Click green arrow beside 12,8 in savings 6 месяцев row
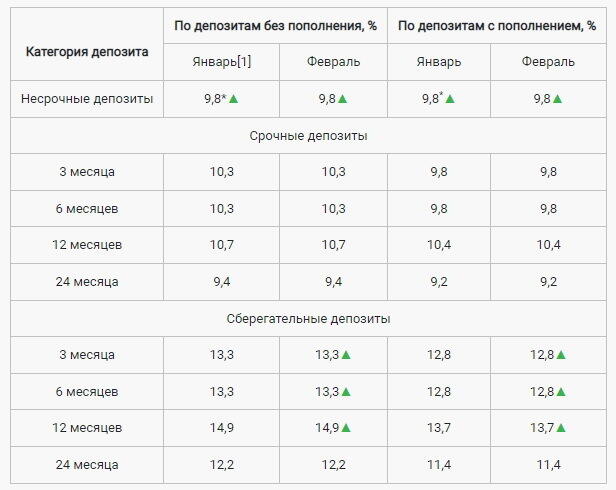 tap(561, 391)
